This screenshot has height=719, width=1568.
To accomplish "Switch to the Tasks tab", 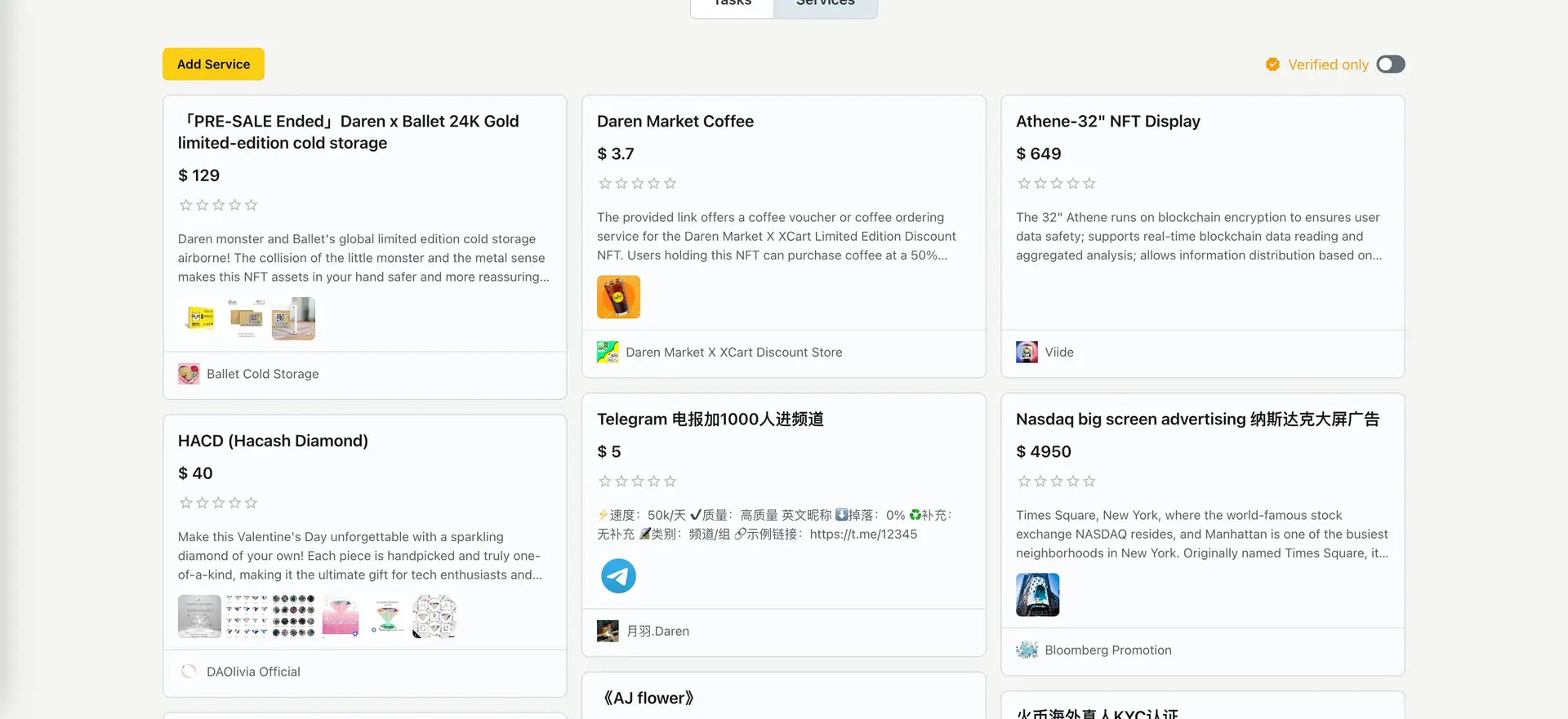I will [x=733, y=5].
